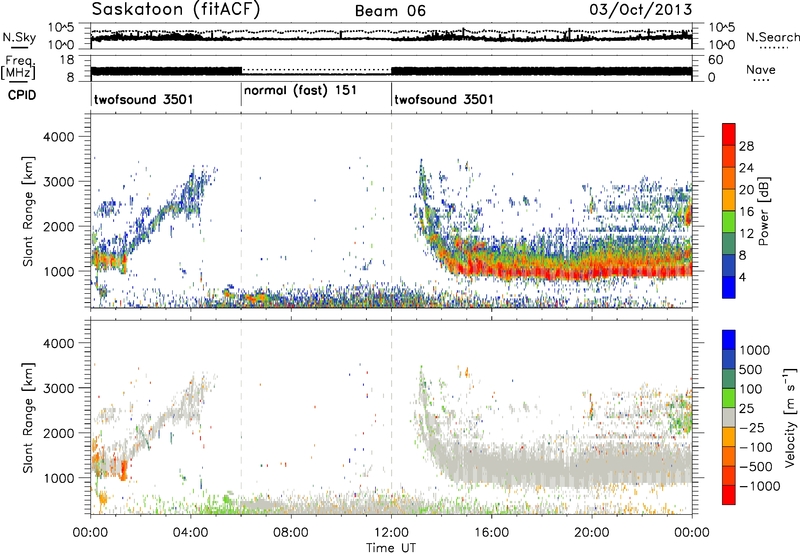Screen dimensions: 800x554
Task: Click the CPID row label
Action: coord(22,95)
